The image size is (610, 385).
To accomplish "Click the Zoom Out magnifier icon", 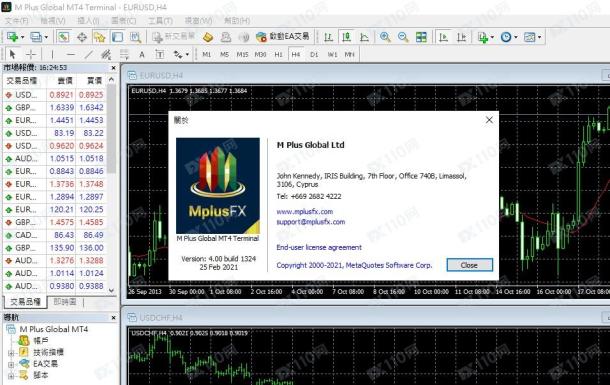I will point(403,37).
